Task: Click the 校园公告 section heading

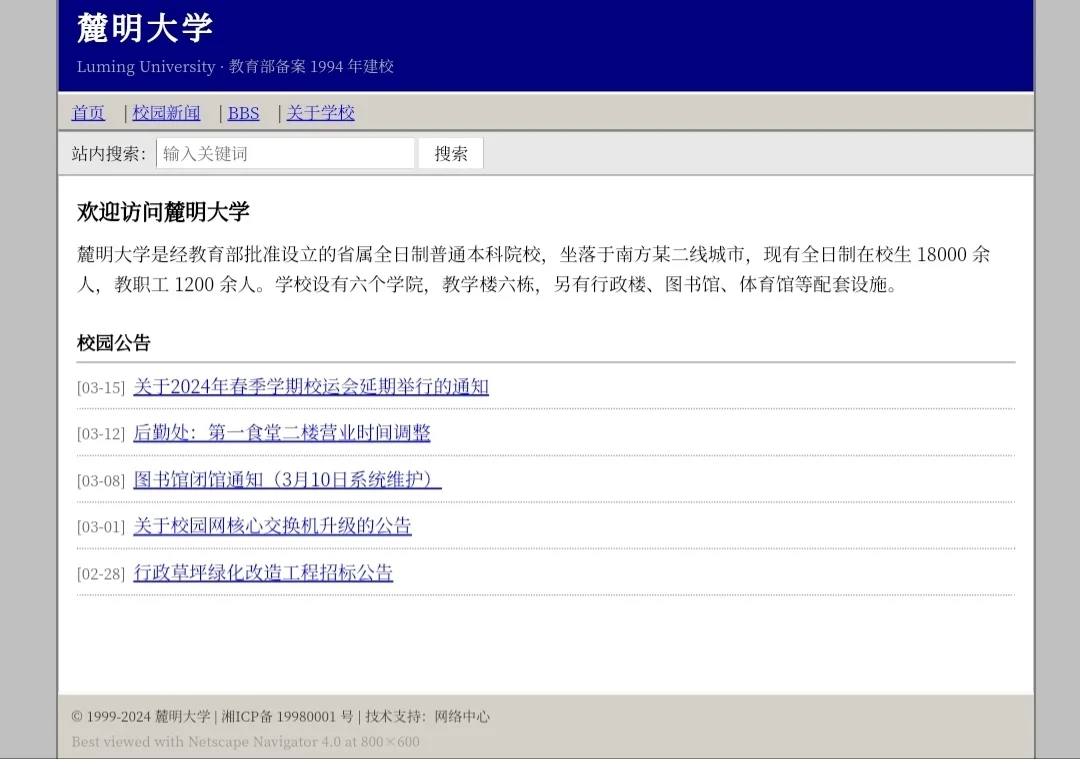Action: pyautogui.click(x=114, y=343)
